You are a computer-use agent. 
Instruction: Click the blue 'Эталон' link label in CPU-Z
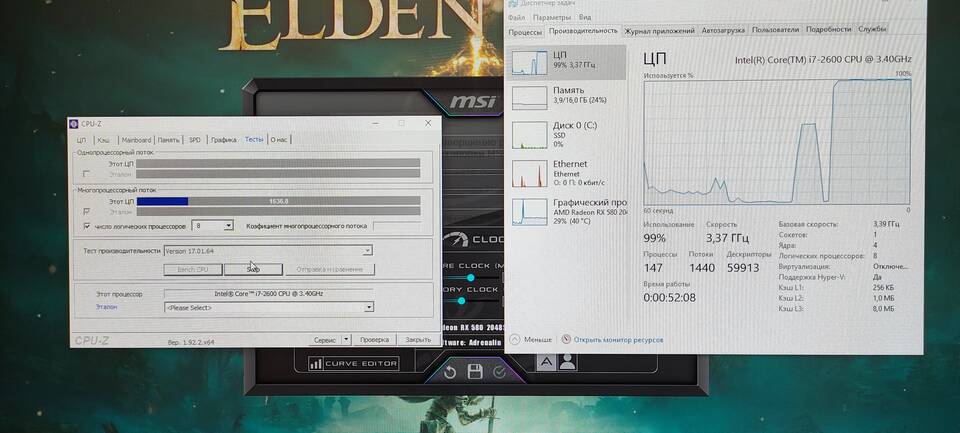(x=107, y=307)
